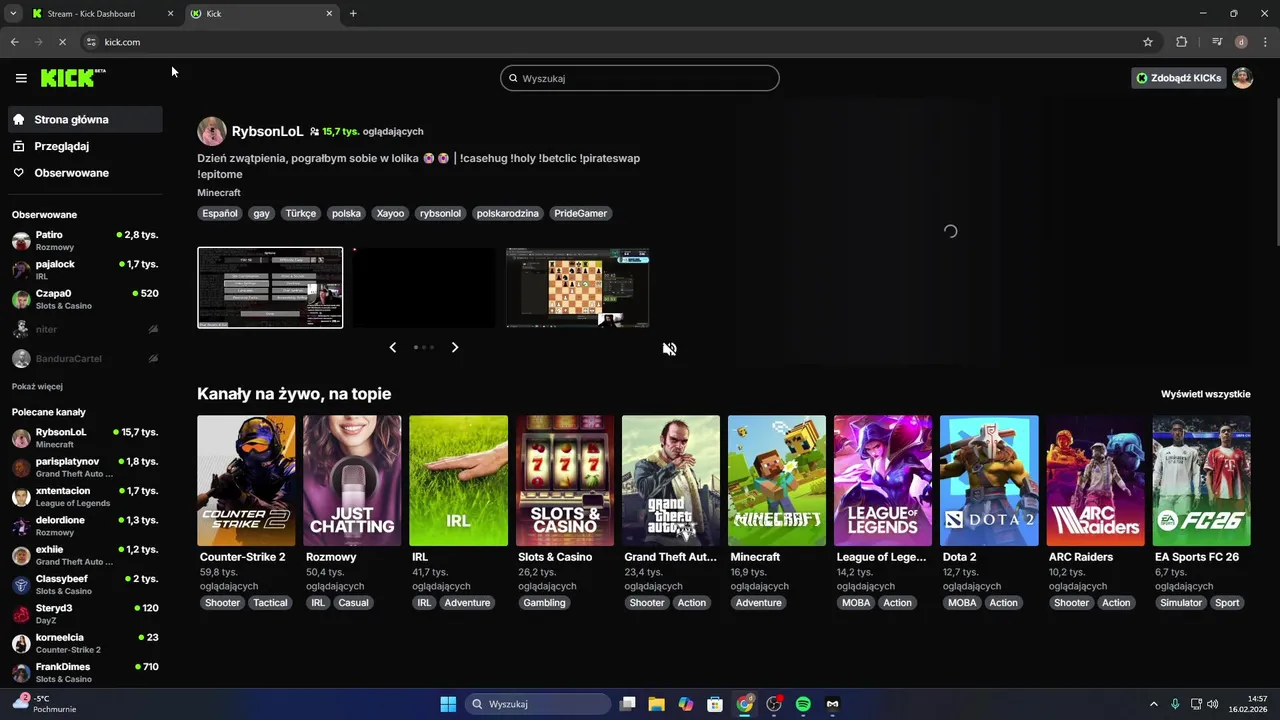
Task: Open offline channel niter
Action: click(x=85, y=329)
